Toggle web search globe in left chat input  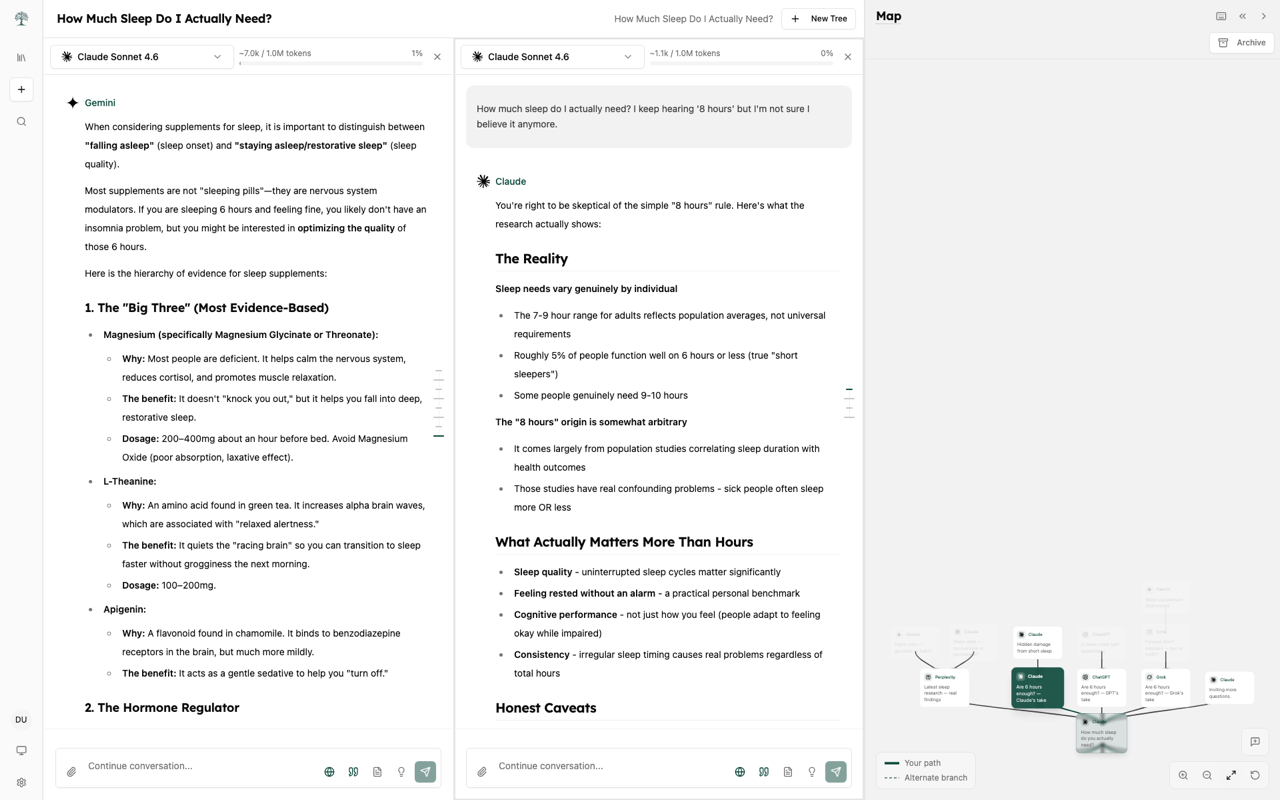(329, 772)
